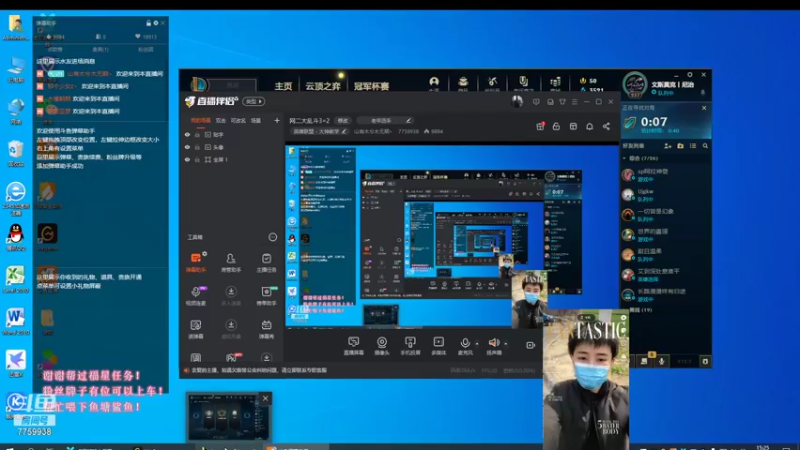Toggle lock on the 头像 source layer
This screenshot has height=450, width=800.
tap(197, 147)
